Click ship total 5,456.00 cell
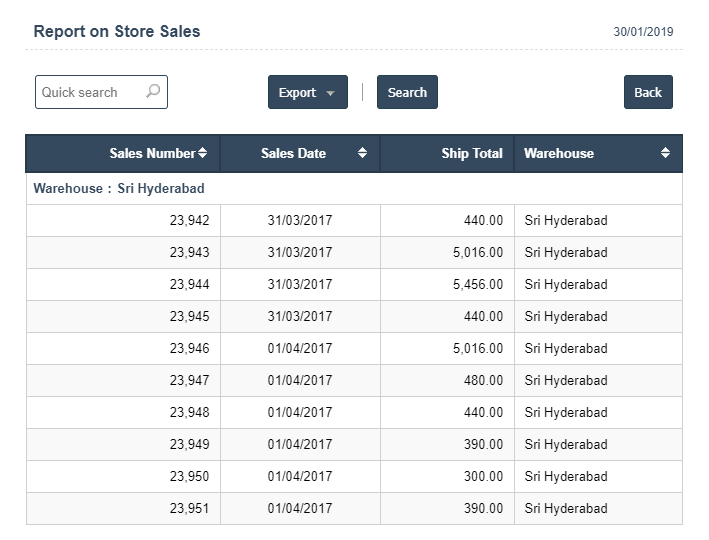 click(447, 284)
